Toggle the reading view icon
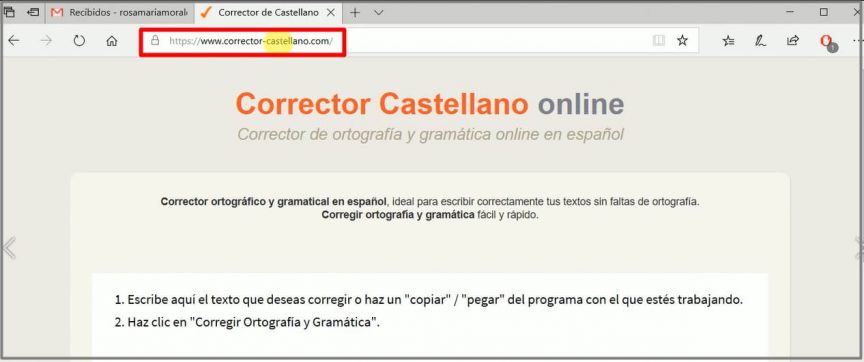This screenshot has height=362, width=864. [658, 40]
